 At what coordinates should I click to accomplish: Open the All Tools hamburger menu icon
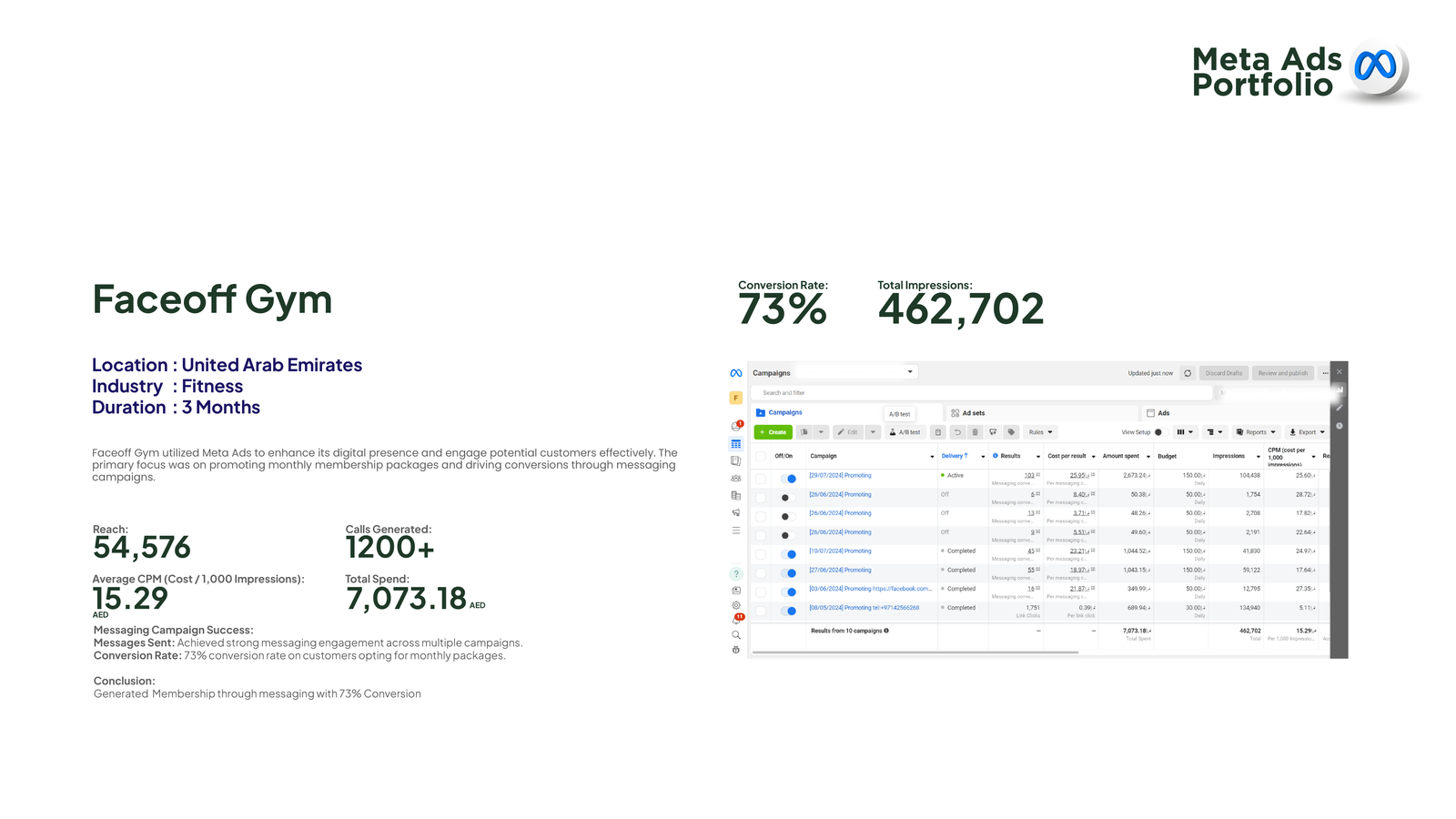pyautogui.click(x=736, y=531)
